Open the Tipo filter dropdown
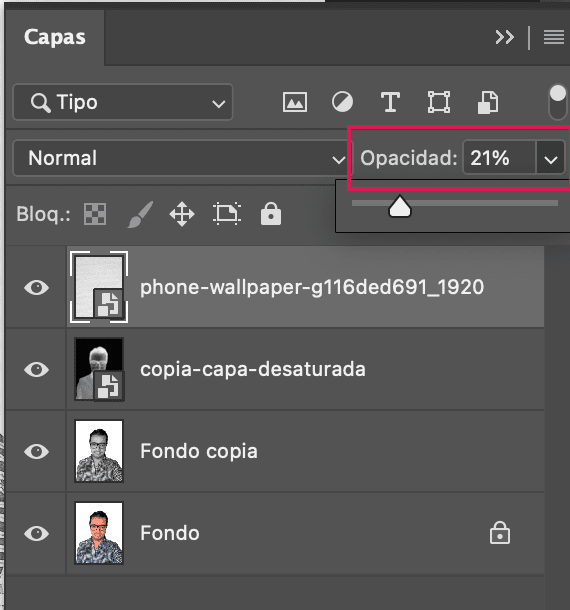The width and height of the screenshot is (570, 610). point(123,102)
